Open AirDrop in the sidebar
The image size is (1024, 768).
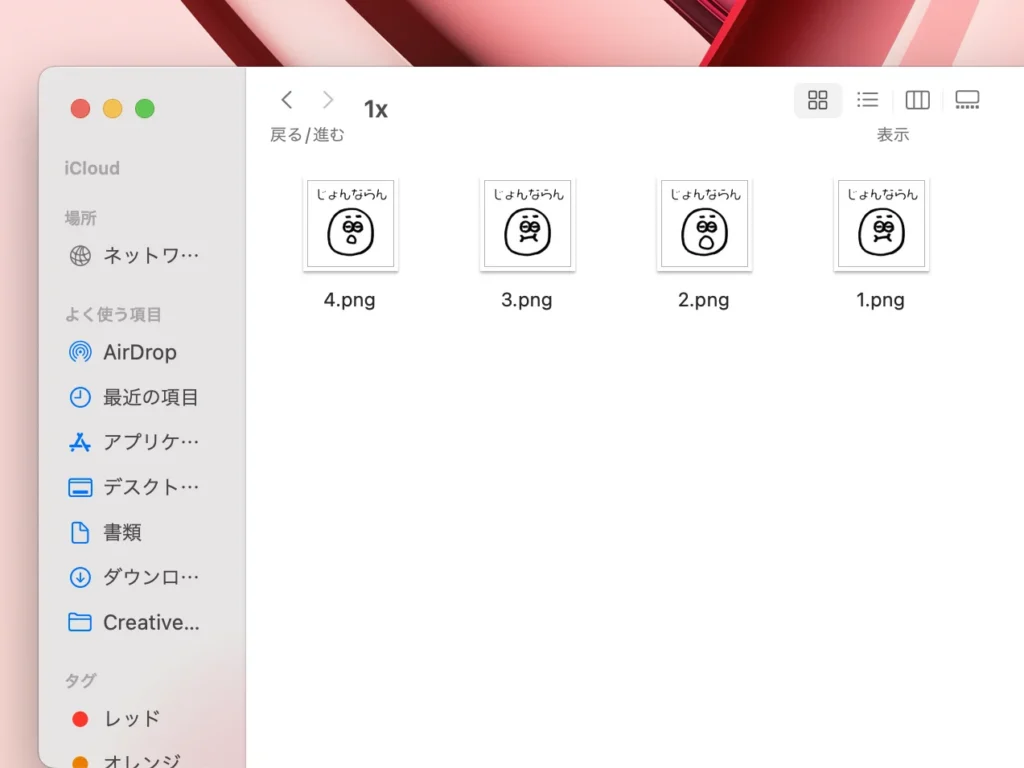(139, 352)
